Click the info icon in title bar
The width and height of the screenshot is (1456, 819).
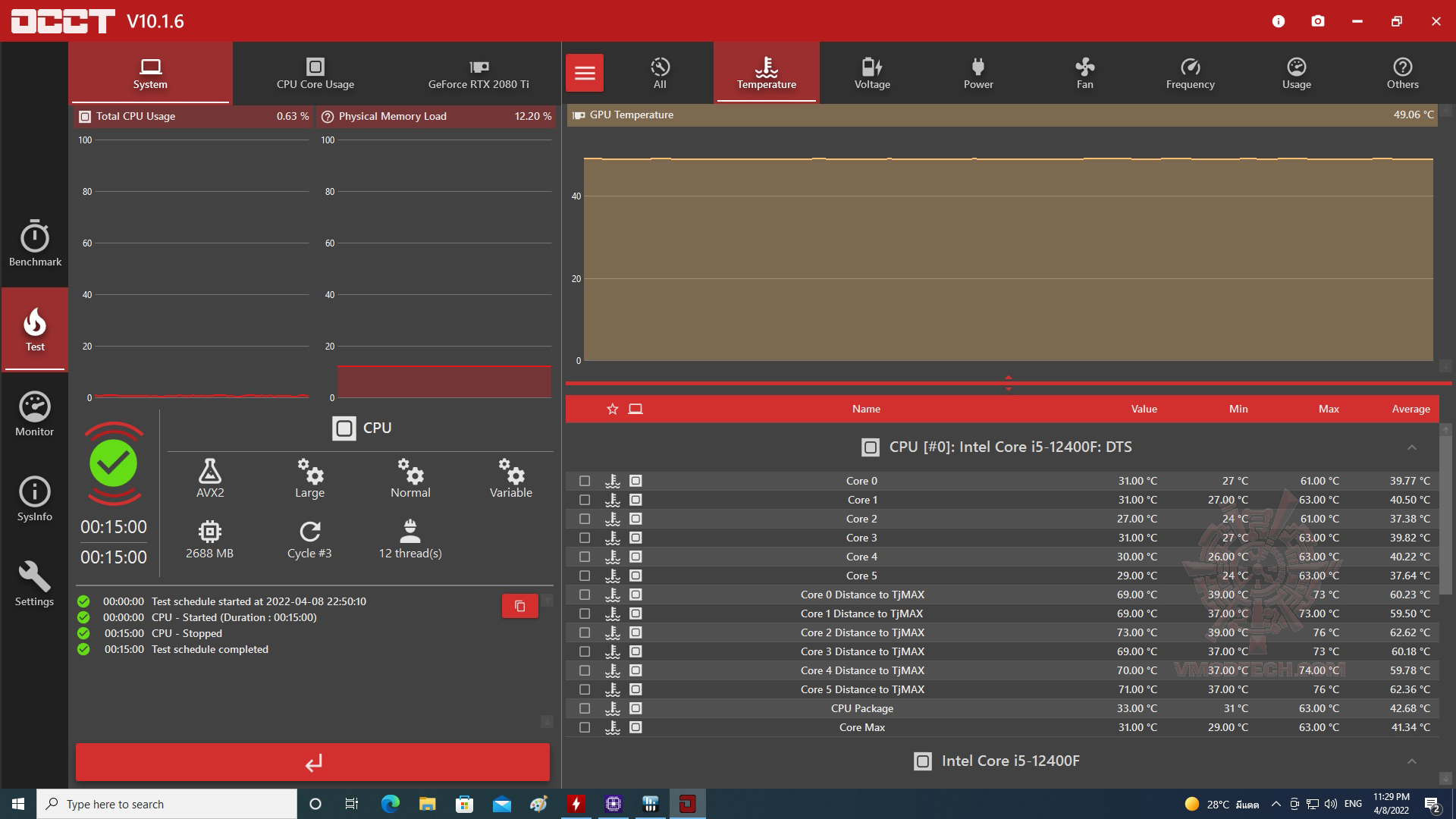1279,21
